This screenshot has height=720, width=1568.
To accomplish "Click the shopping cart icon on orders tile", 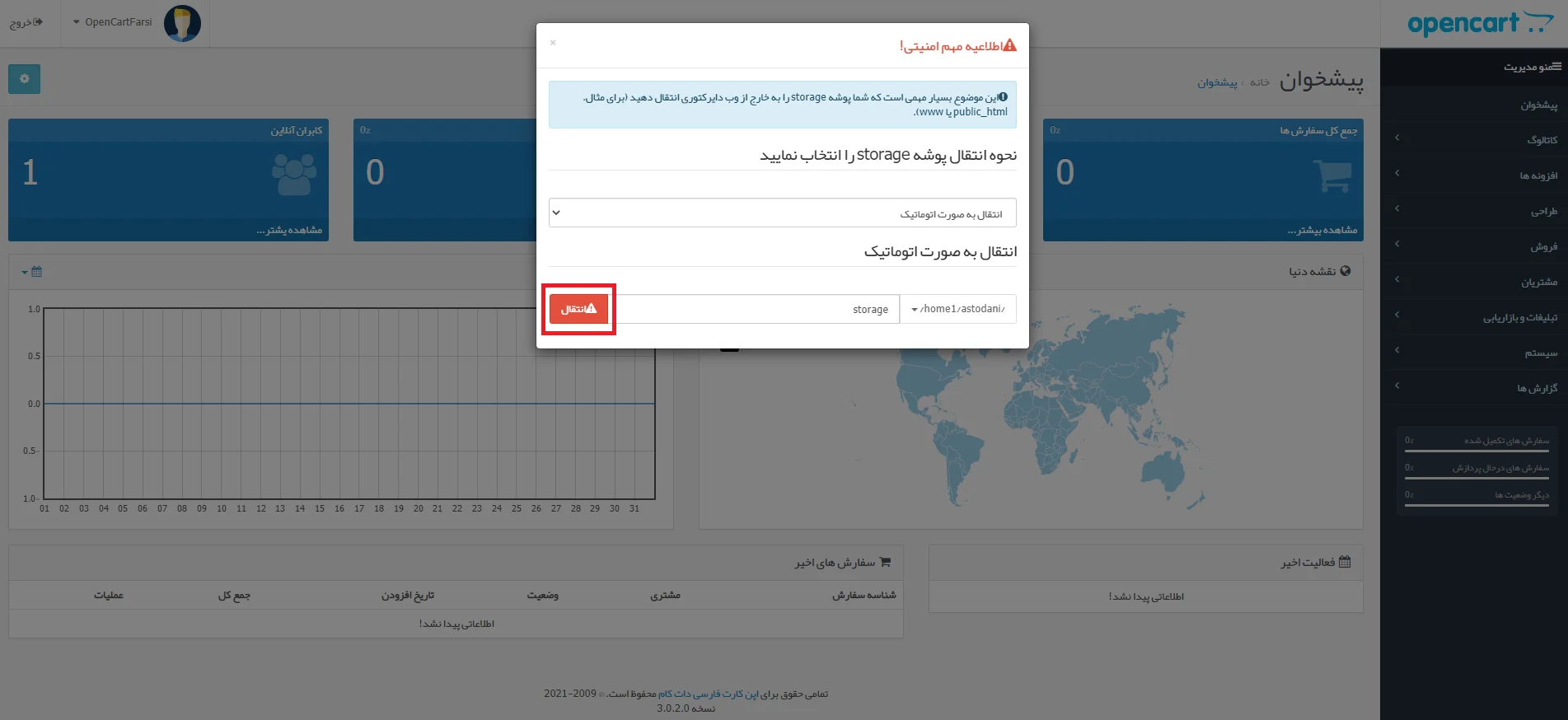I will click(1332, 175).
